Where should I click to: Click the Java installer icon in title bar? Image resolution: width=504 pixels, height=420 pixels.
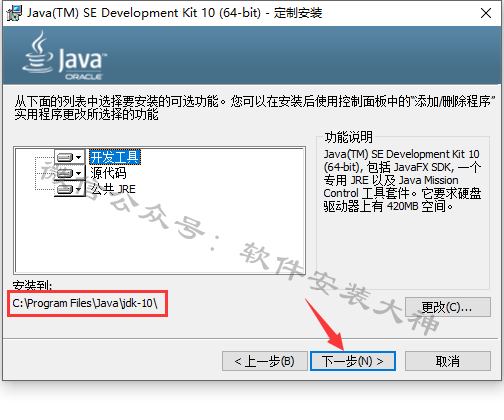[14, 13]
